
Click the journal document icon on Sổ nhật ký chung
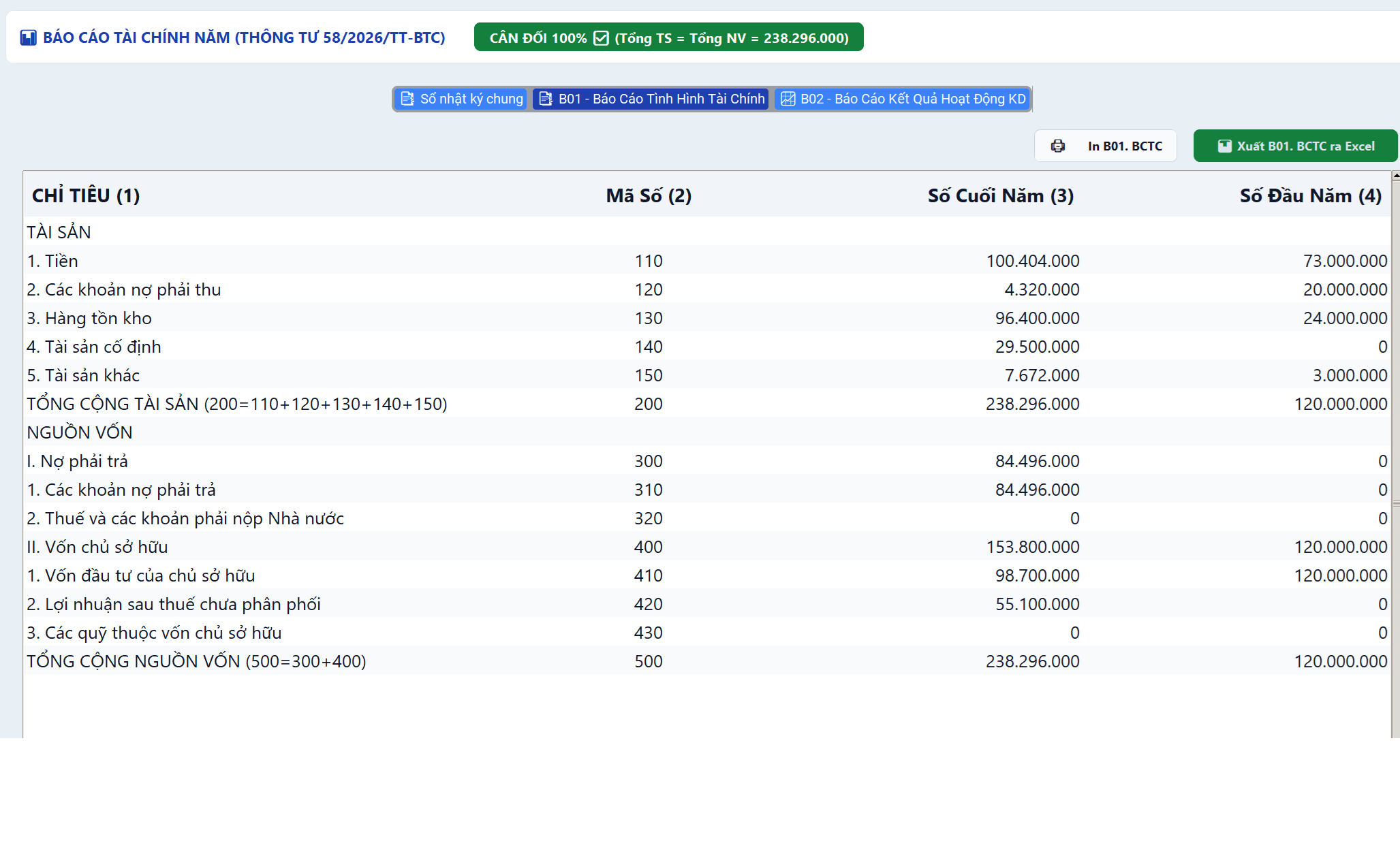click(407, 99)
